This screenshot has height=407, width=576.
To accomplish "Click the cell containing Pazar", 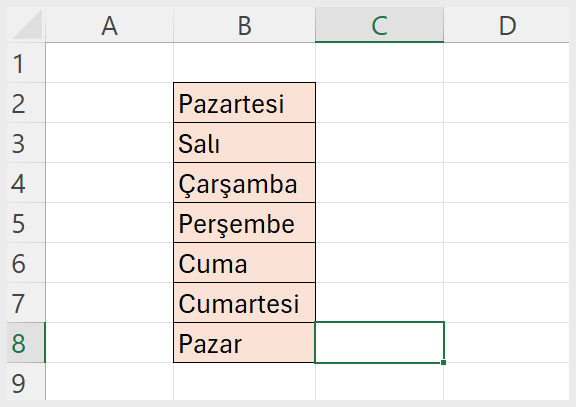I will (x=244, y=343).
